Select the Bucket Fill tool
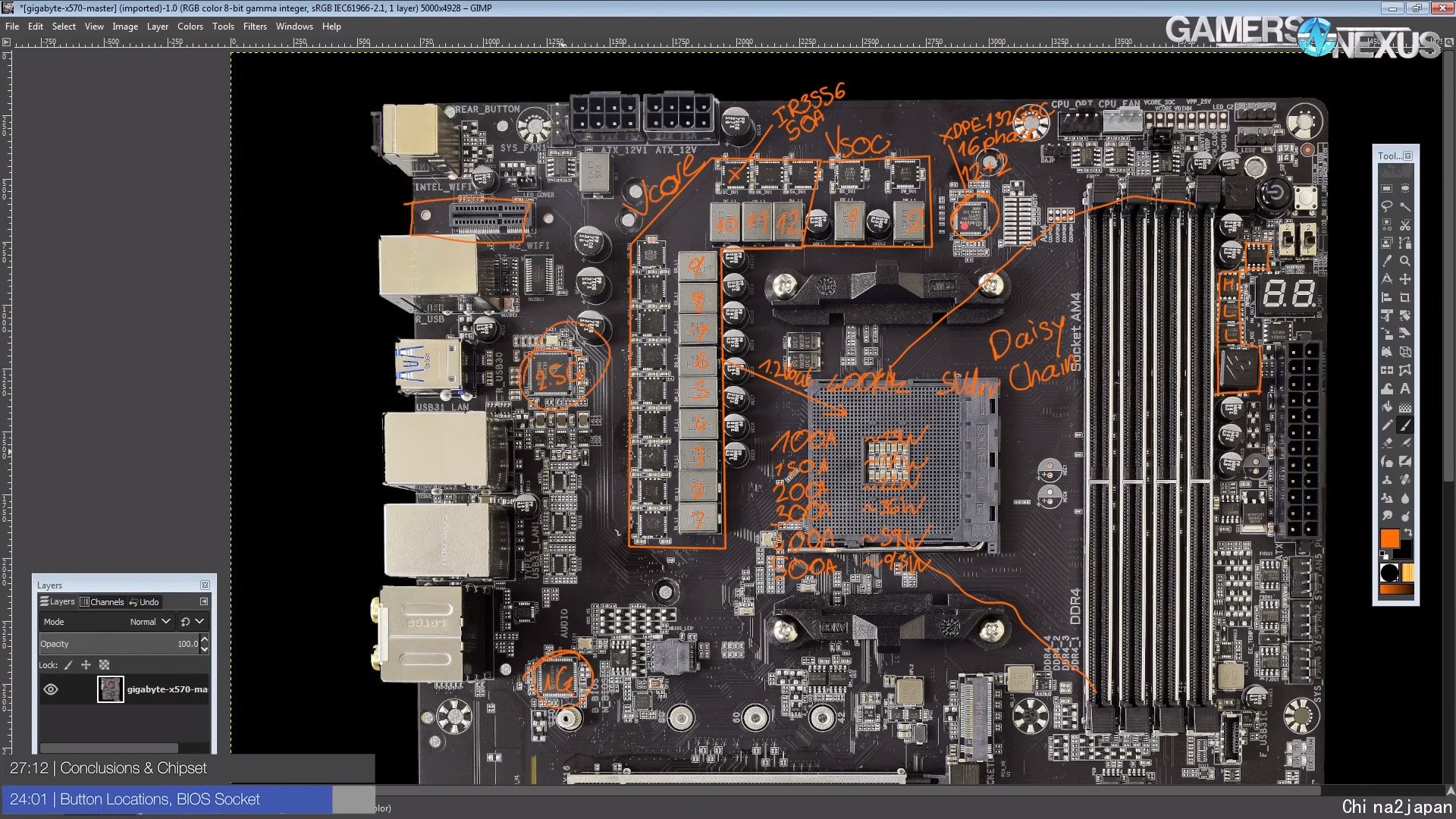Screen dimensions: 1456x819 pyautogui.click(x=1387, y=406)
